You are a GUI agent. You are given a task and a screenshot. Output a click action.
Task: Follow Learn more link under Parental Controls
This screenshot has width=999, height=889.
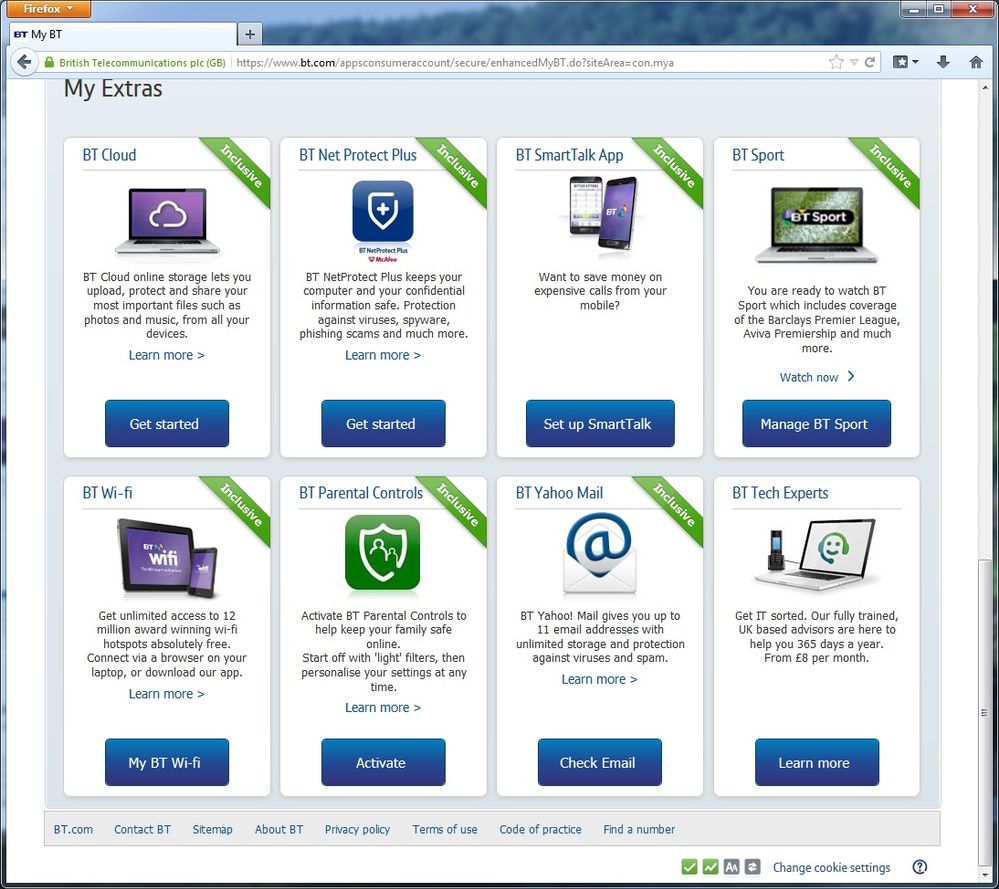pyautogui.click(x=383, y=707)
